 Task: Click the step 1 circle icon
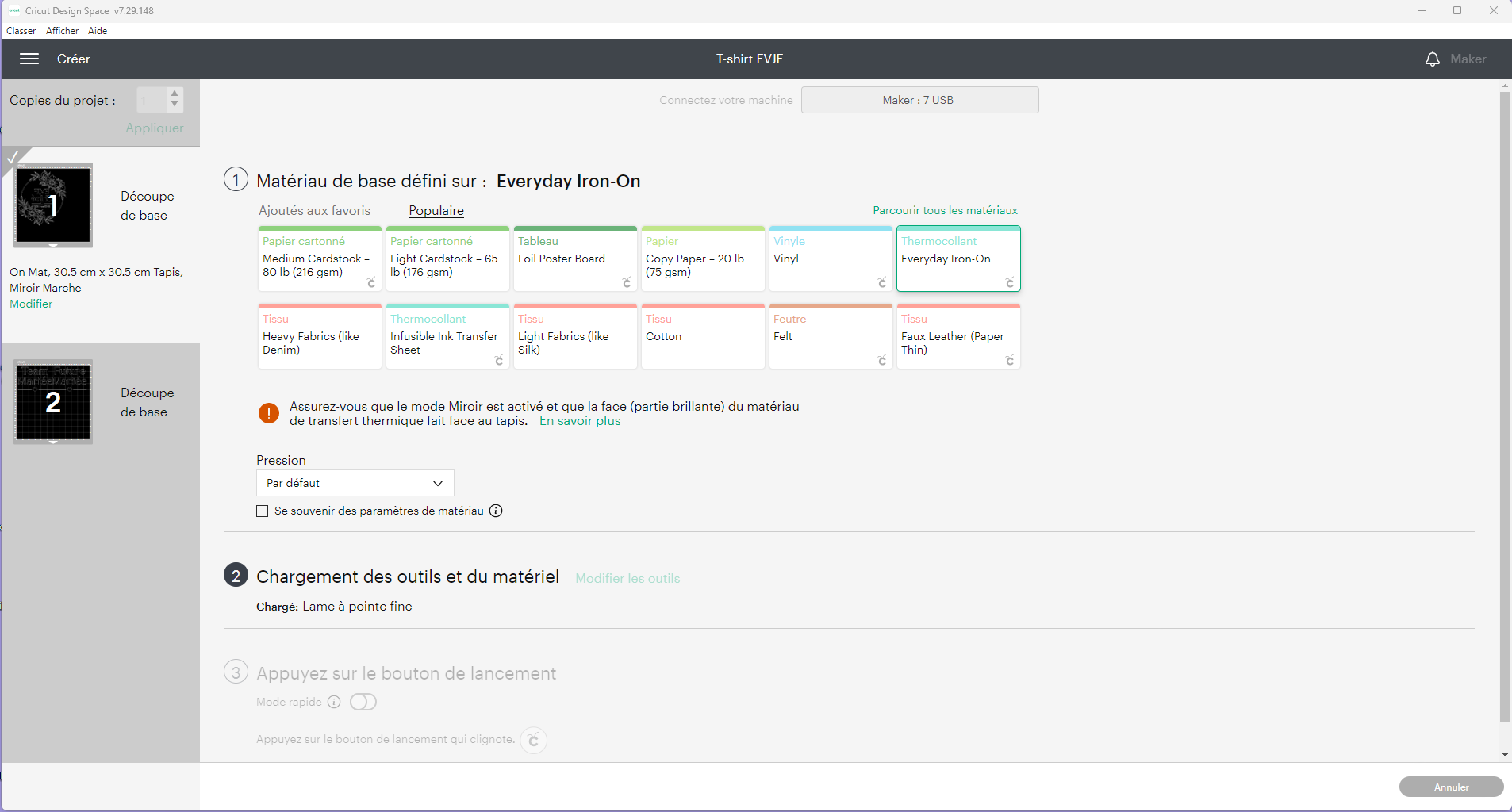[x=236, y=179]
